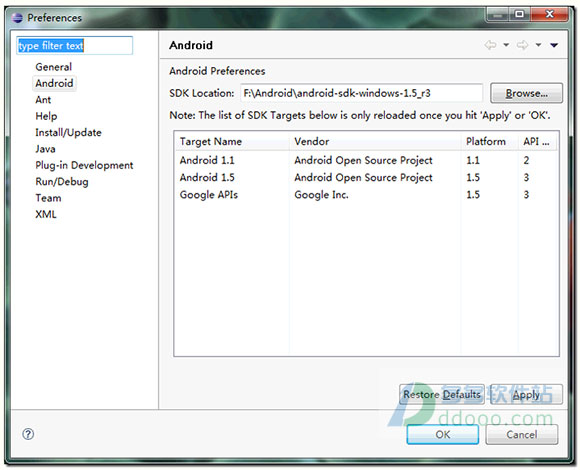Click the SDK Location path field
The width and height of the screenshot is (580, 470).
tap(361, 93)
